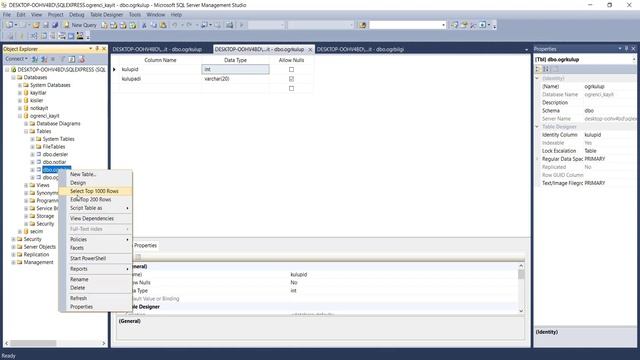
Task: Expand the Server Objects node
Action: [x=13, y=247]
